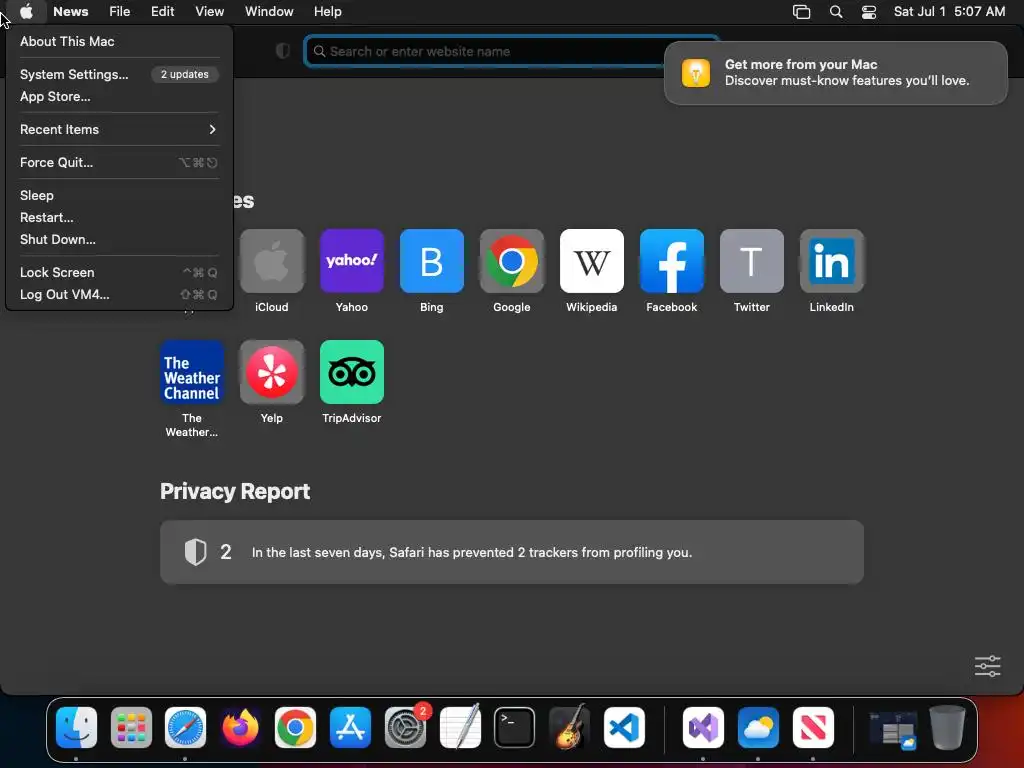Open the View menu
1024x768 pixels.
(x=210, y=12)
